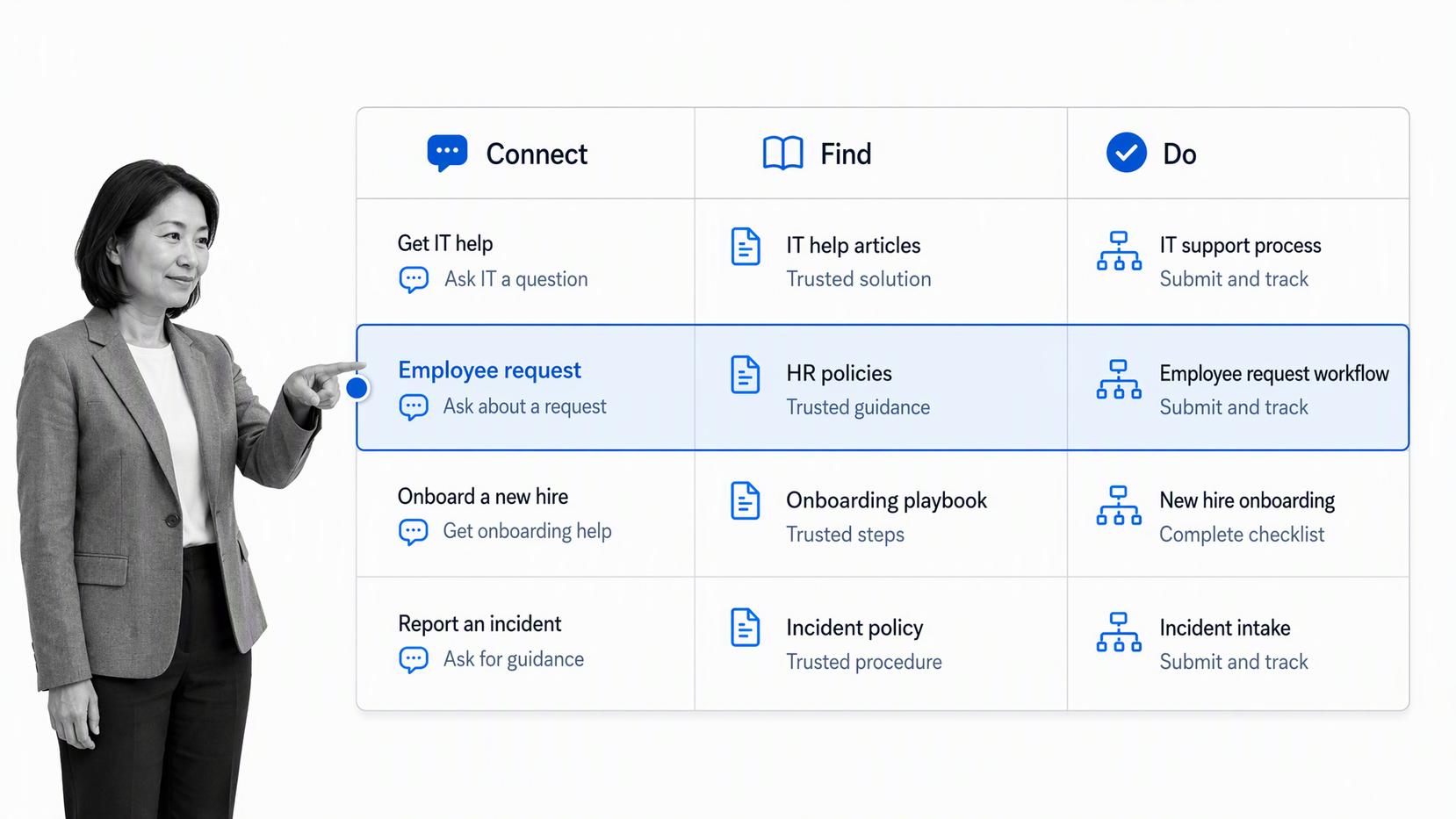Open the Employee request workflow title
This screenshot has width=1456, height=819.
[x=1274, y=374]
